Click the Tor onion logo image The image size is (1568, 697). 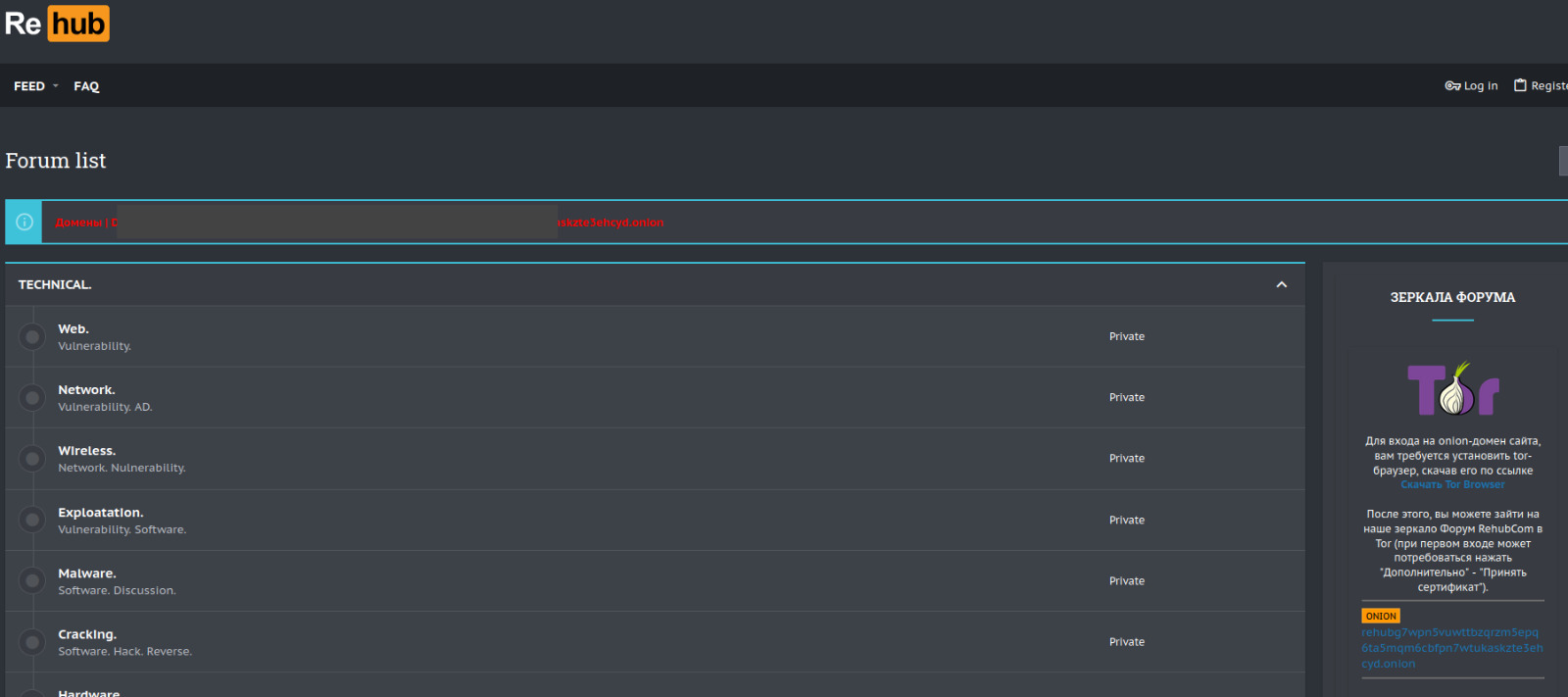click(1453, 389)
